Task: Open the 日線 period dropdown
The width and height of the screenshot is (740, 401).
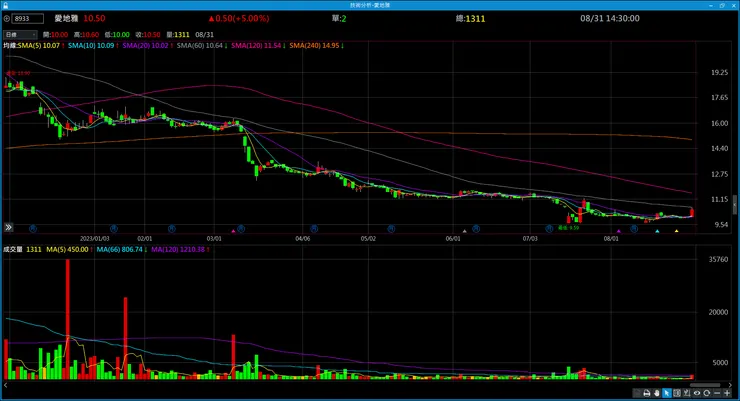Action: tap(20, 34)
